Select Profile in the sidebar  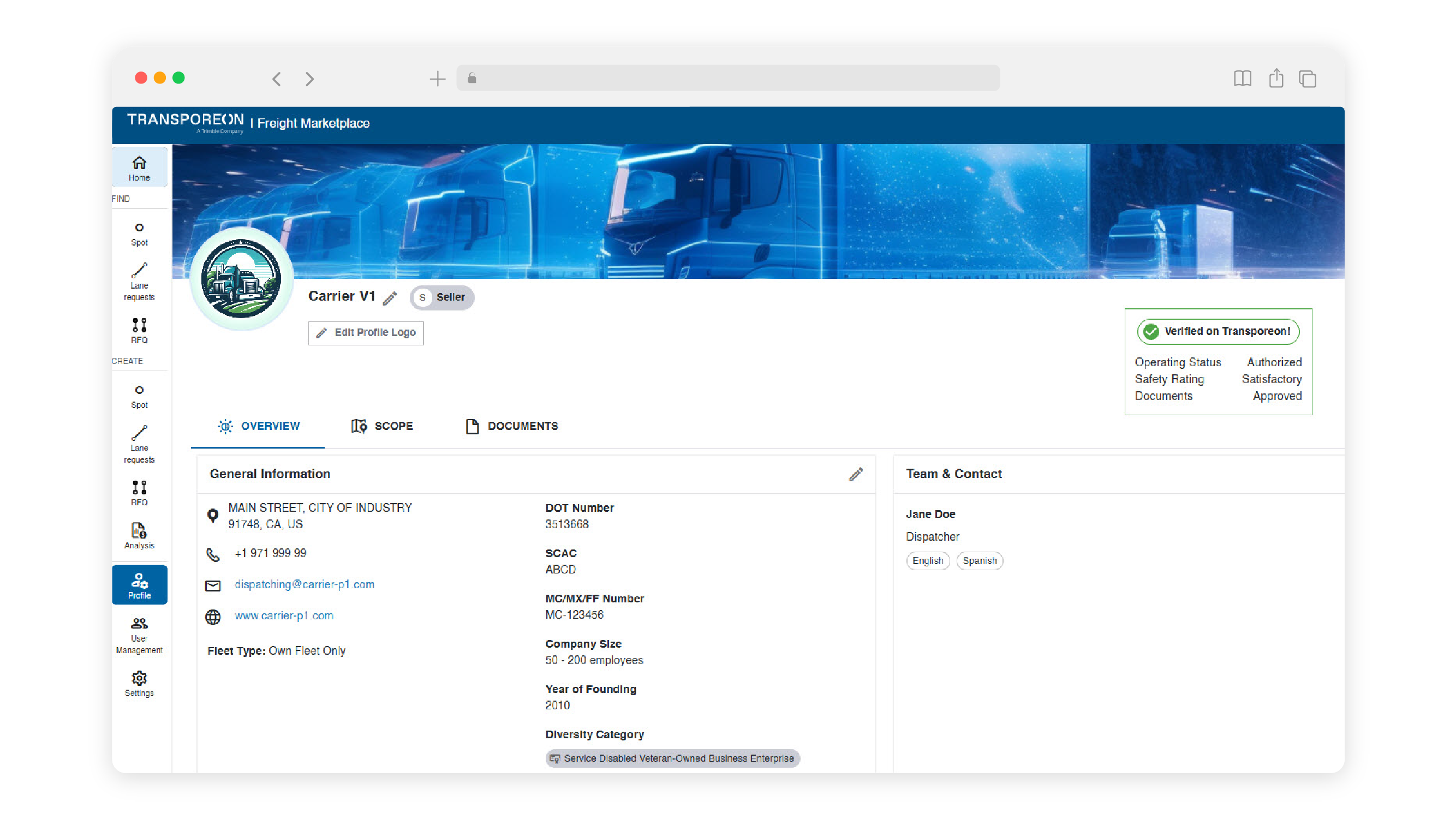click(139, 585)
